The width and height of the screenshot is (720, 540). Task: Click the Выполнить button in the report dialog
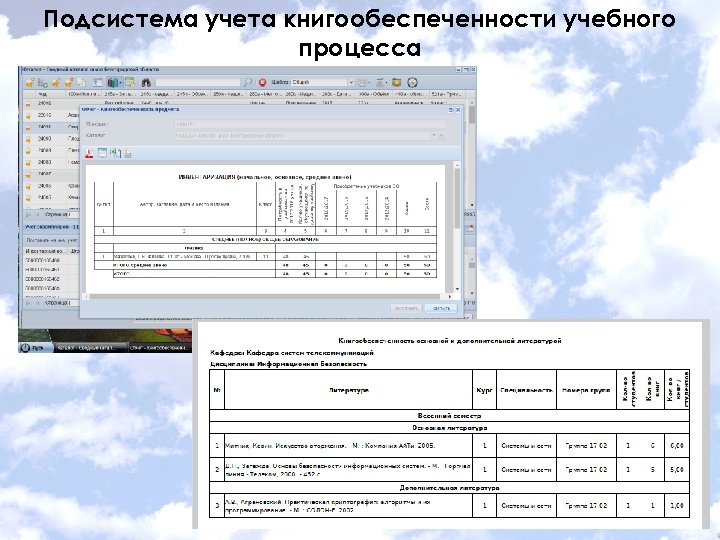click(406, 309)
